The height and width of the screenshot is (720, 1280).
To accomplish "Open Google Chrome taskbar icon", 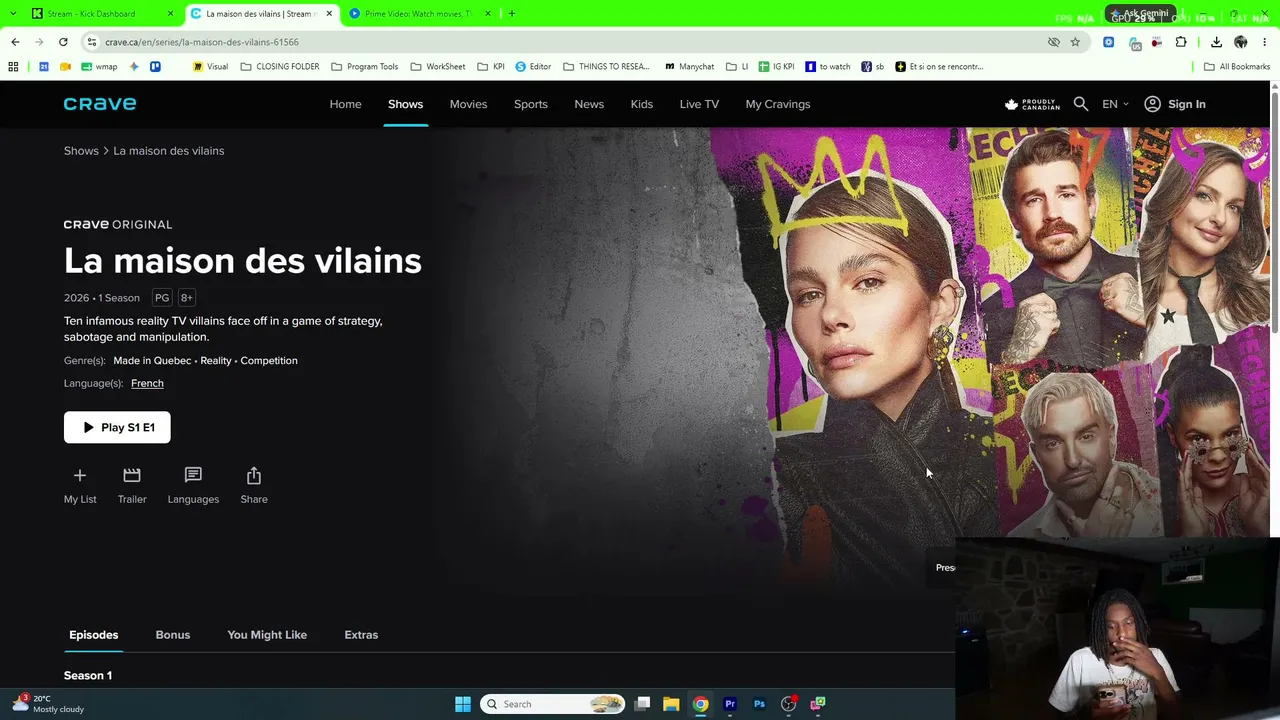I will pos(701,704).
